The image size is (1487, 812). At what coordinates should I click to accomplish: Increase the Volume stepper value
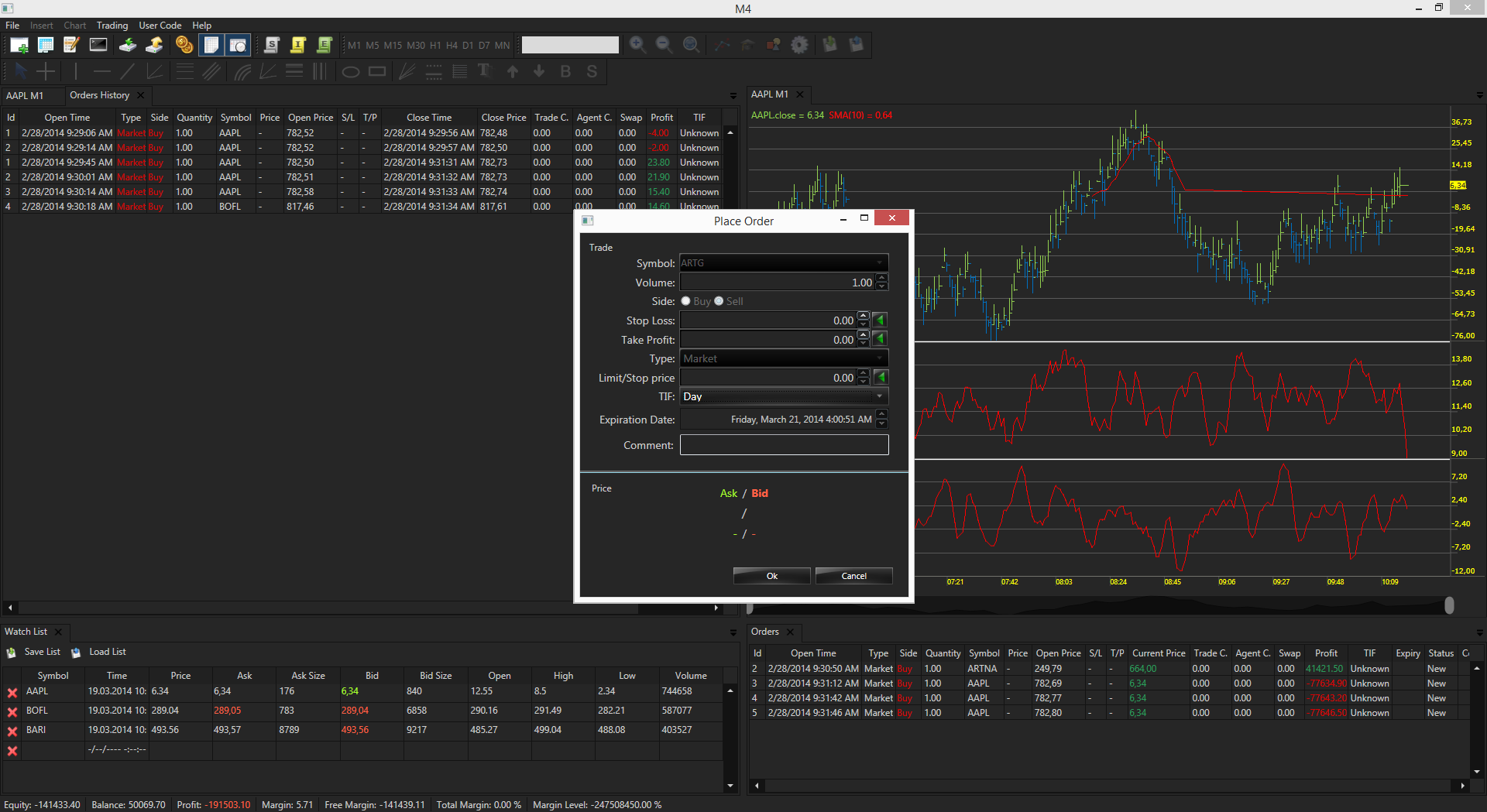click(x=882, y=279)
